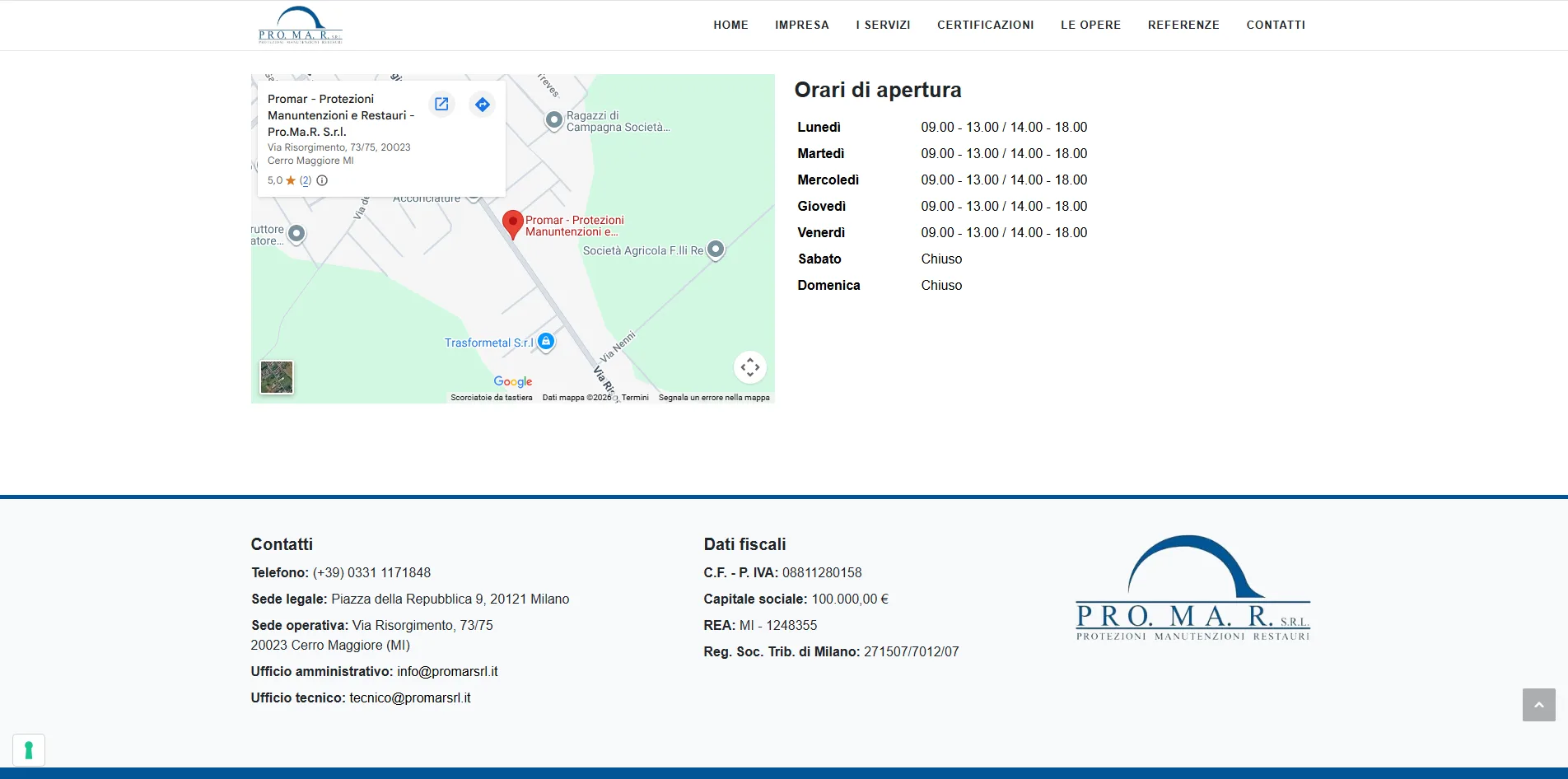This screenshot has height=779, width=1568.
Task: Select the Ragazzi di Campagna map marker
Action: pos(554,121)
